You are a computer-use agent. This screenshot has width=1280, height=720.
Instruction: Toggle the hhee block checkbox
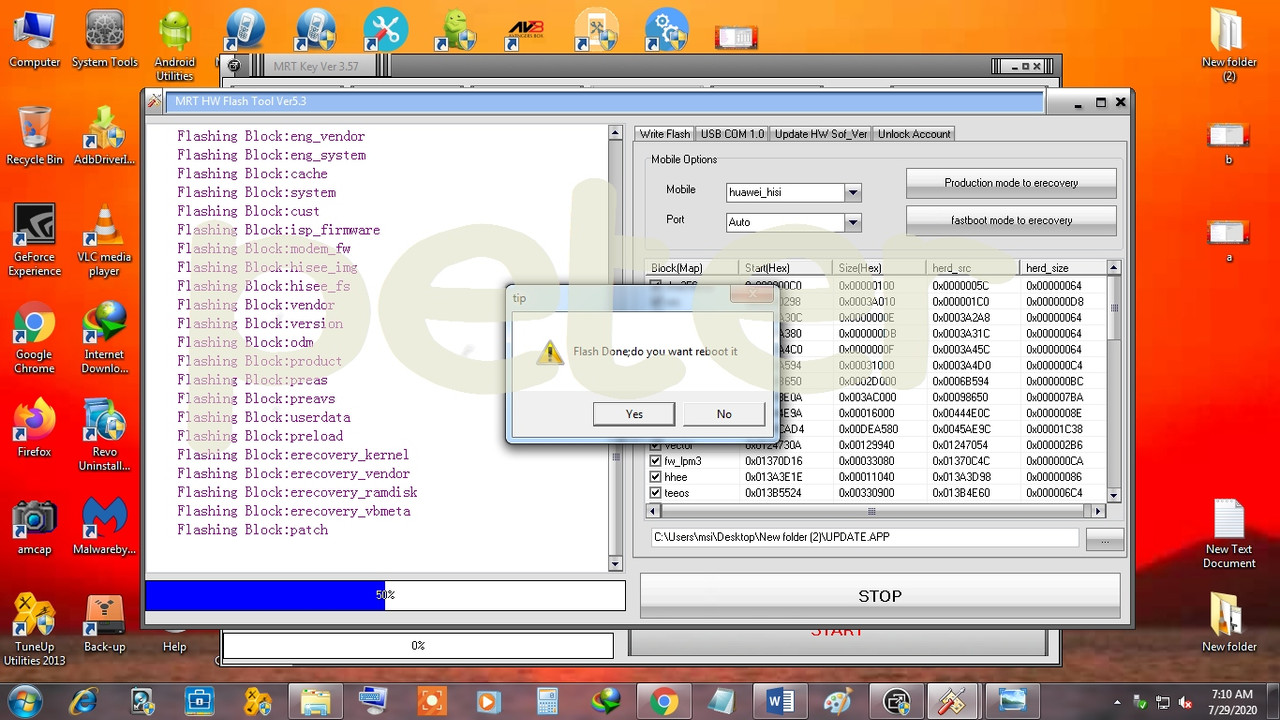(656, 477)
